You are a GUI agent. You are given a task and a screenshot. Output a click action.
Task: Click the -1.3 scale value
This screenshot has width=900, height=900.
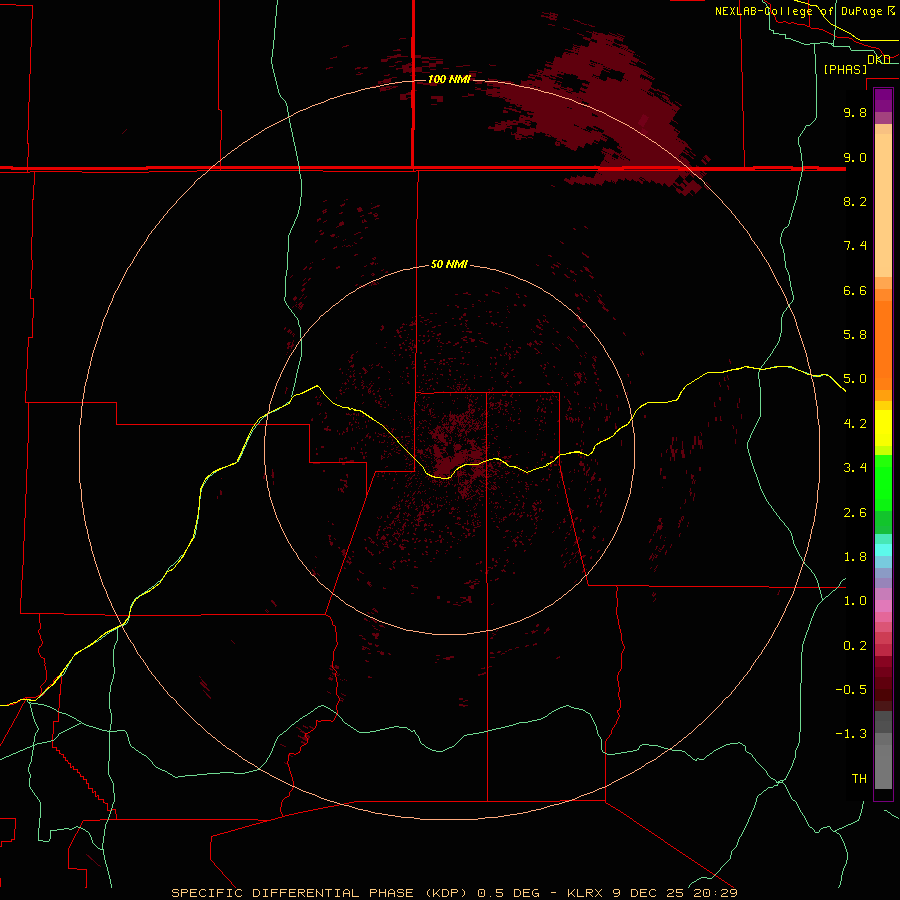point(851,734)
